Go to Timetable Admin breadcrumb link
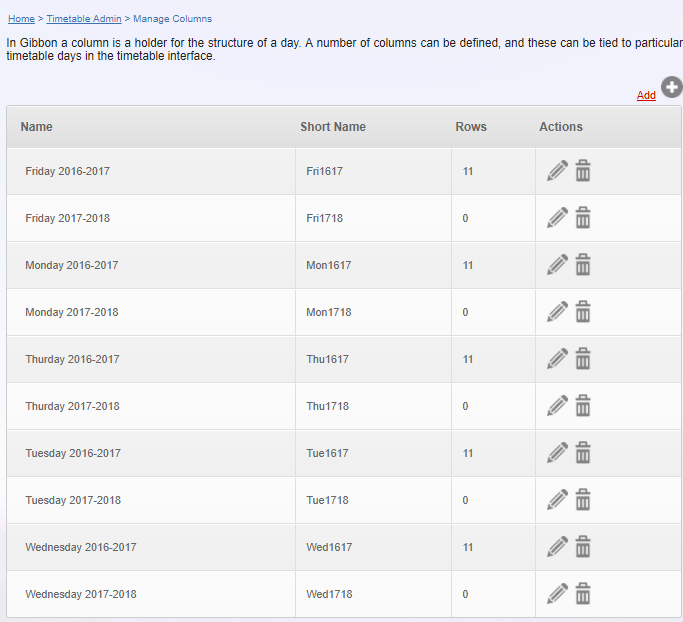683x622 pixels. (x=84, y=19)
